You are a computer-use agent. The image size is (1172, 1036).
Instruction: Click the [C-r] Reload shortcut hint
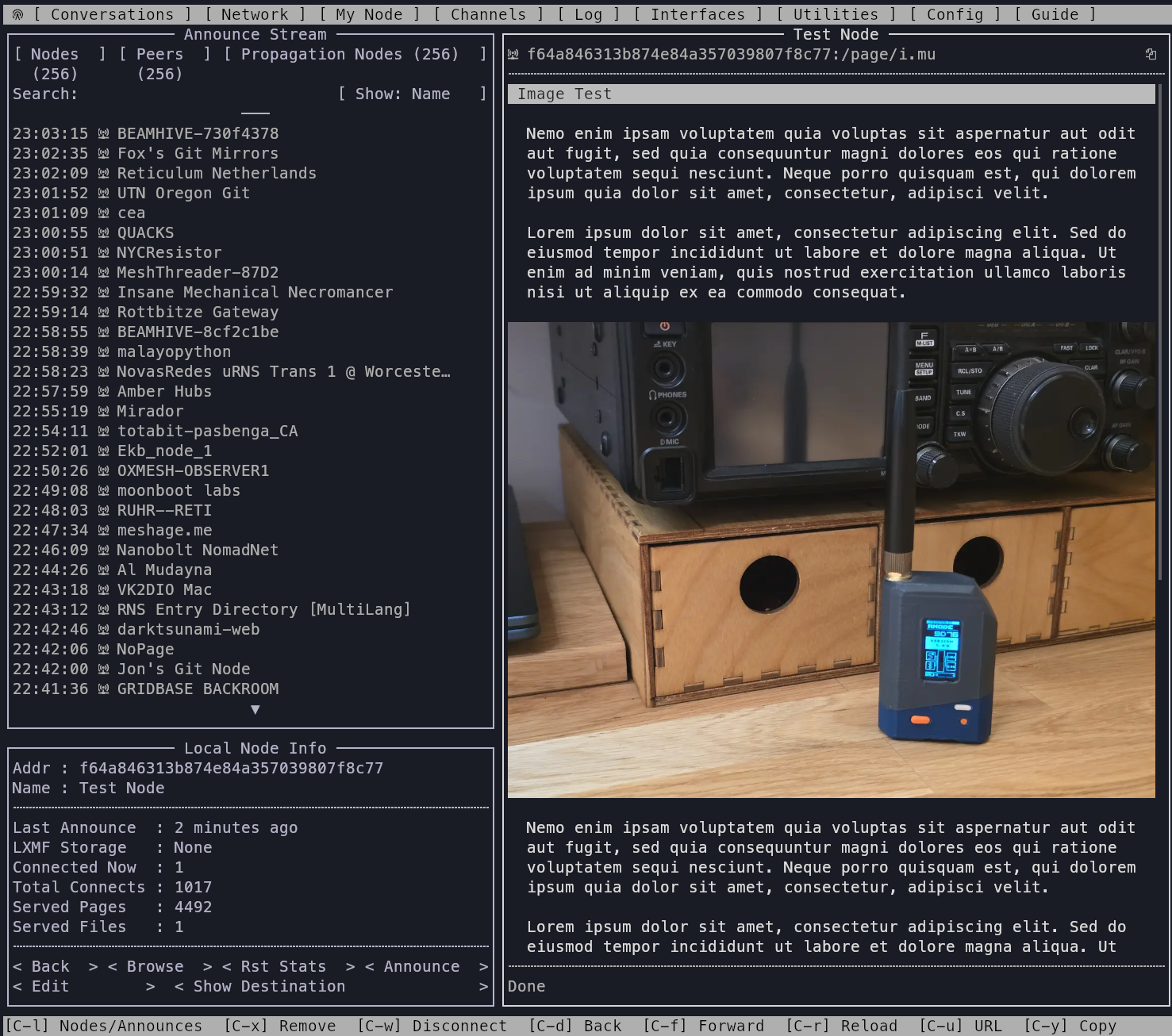(x=840, y=1026)
